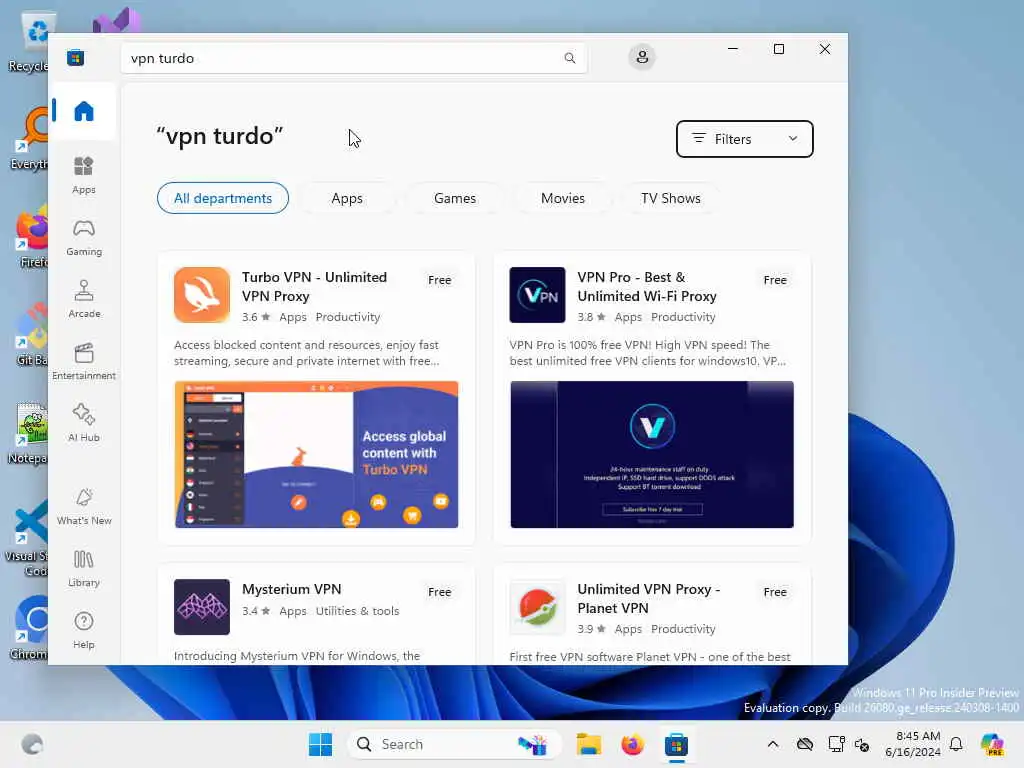The image size is (1024, 768).
Task: Open Mysterium VPN title
Action: (291, 589)
